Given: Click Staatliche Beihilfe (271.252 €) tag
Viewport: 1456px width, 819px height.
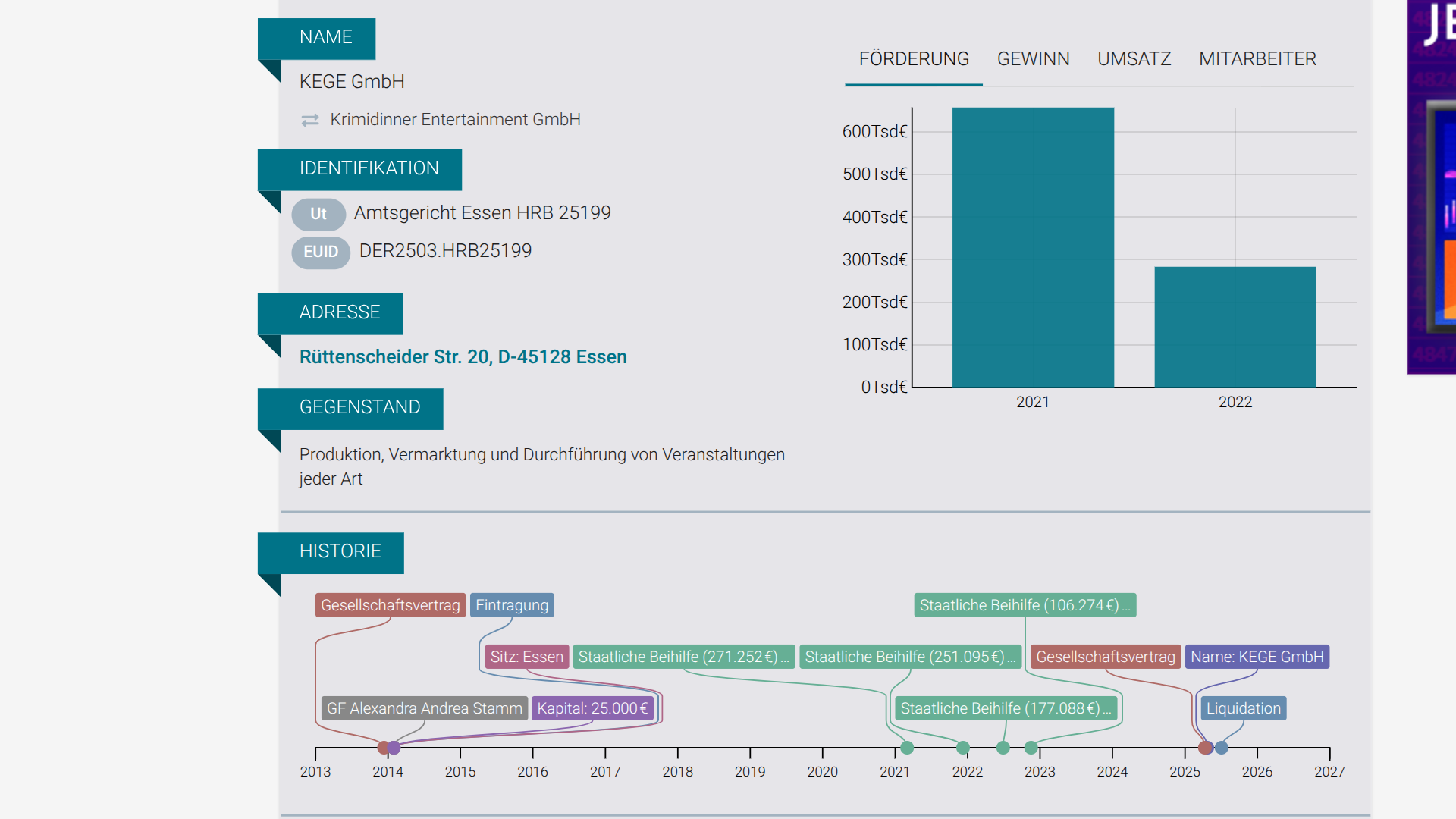Looking at the screenshot, I should click(684, 657).
